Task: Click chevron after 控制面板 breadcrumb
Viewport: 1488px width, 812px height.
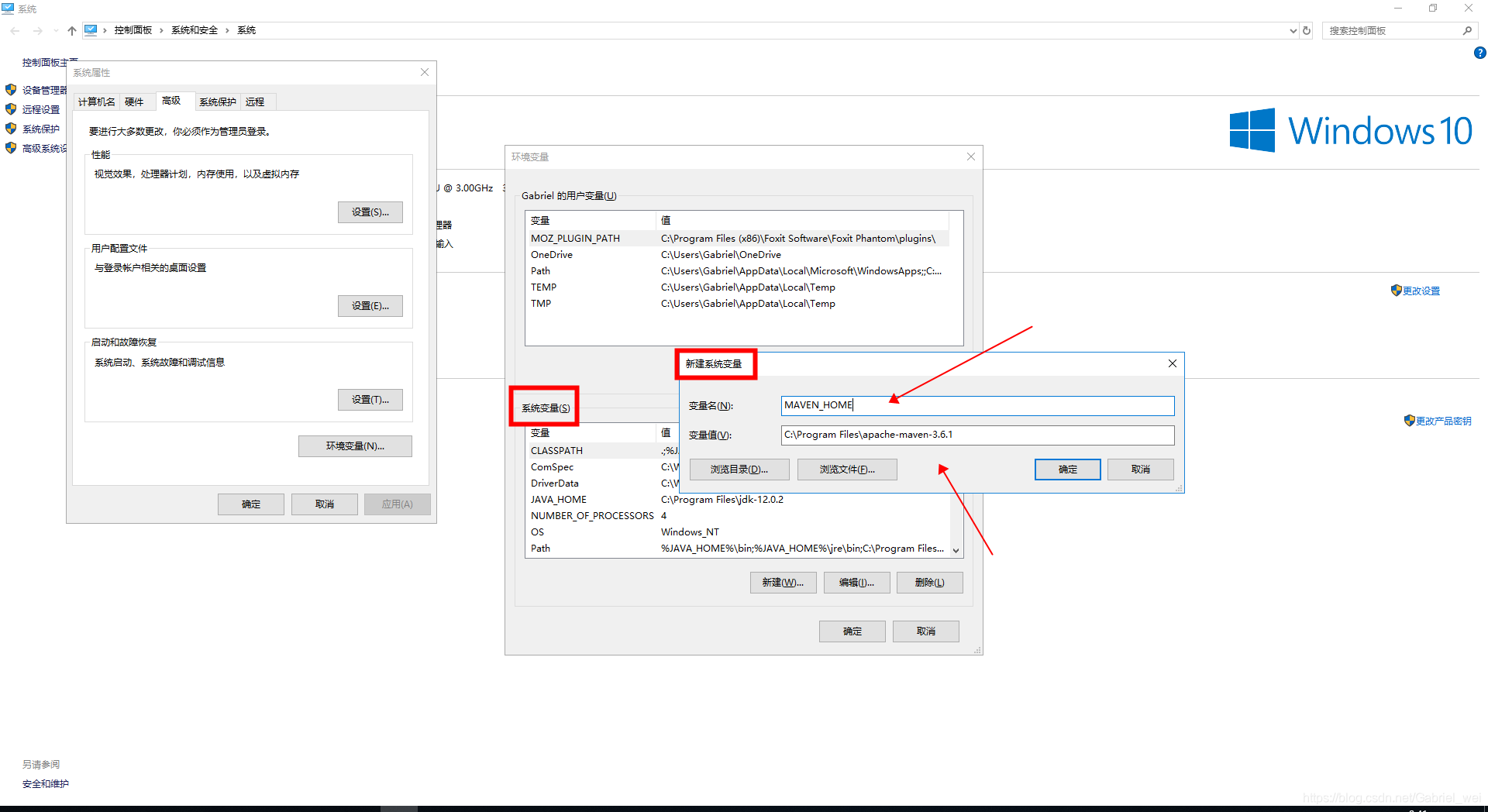Action: [x=161, y=30]
